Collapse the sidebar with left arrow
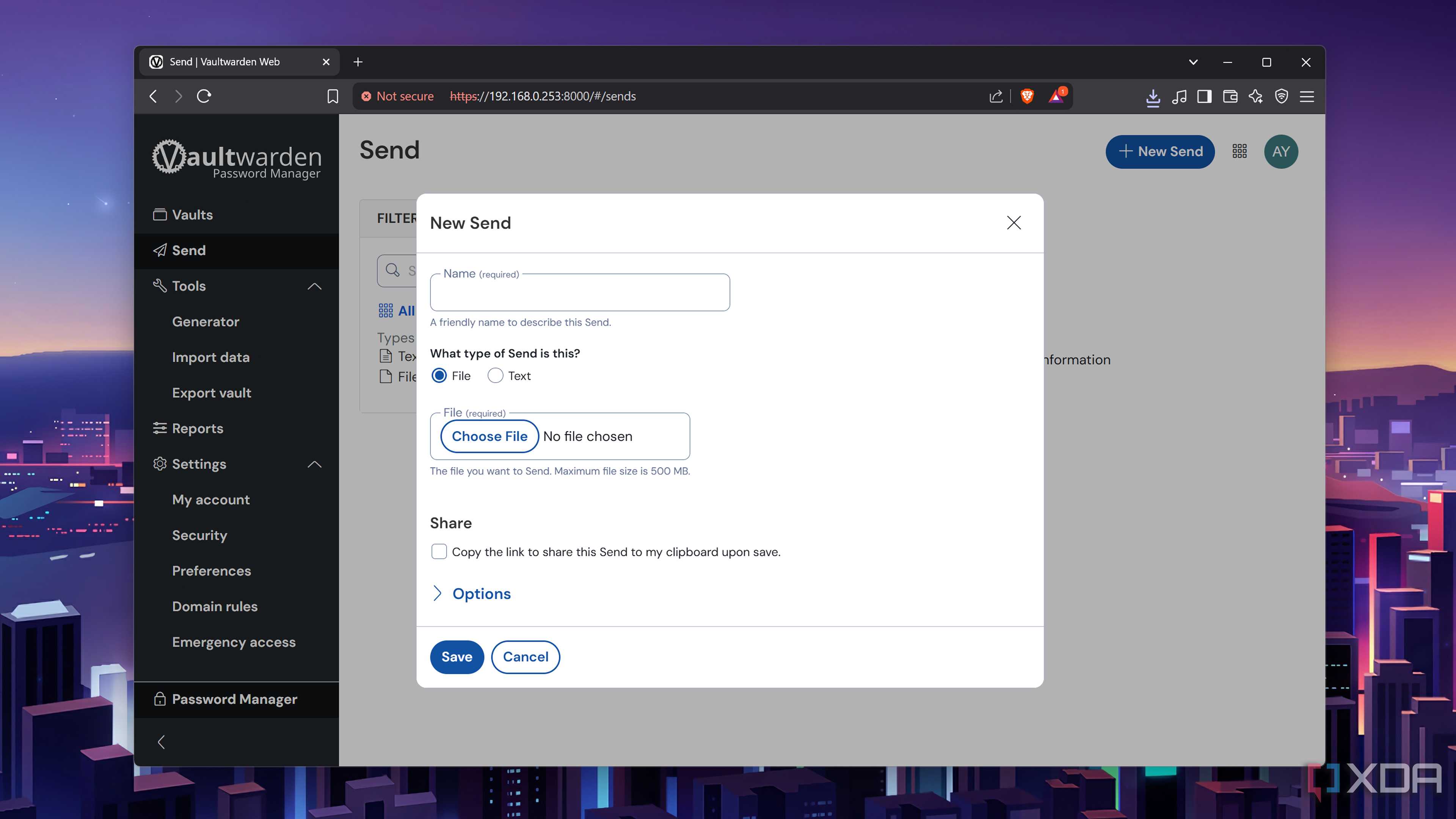Viewport: 1456px width, 819px height. [161, 742]
